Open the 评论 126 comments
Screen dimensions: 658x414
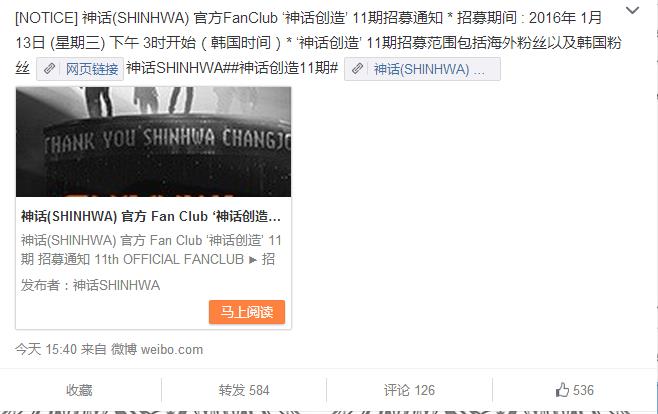click(409, 390)
